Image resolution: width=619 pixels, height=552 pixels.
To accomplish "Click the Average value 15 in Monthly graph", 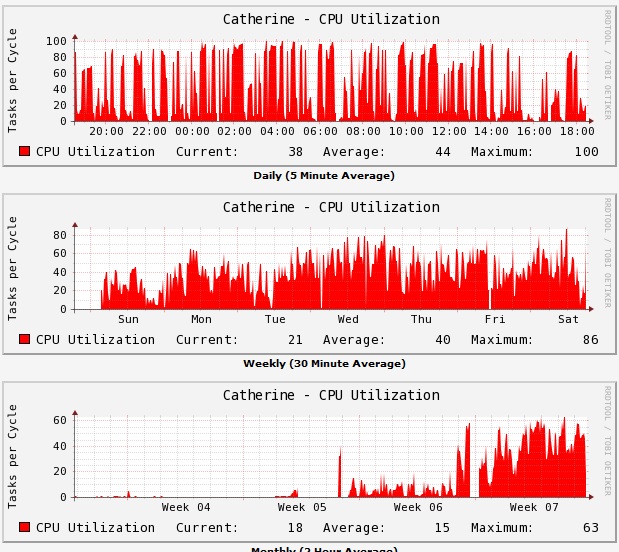I will tap(443, 528).
